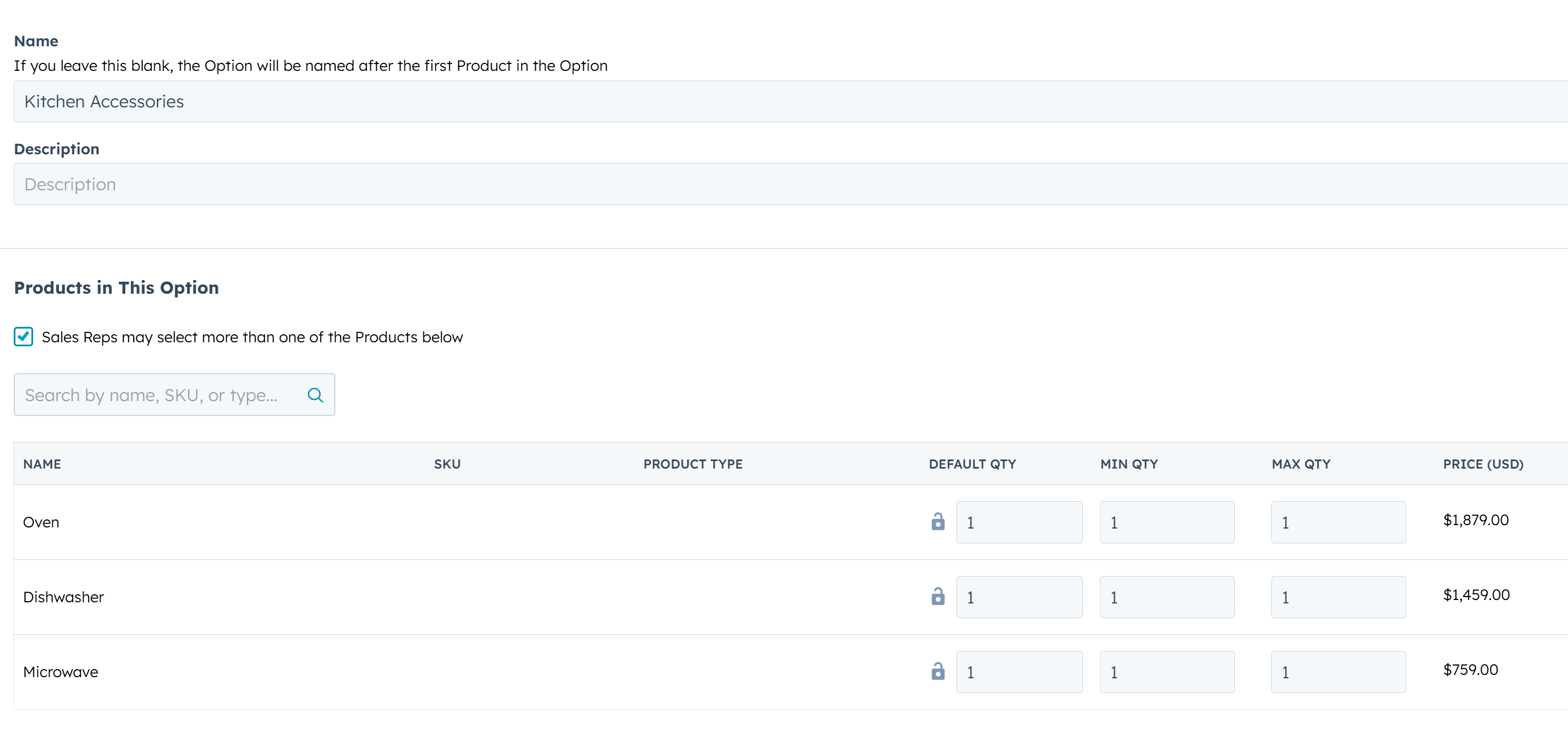The image size is (1568, 744).
Task: Select the Microwave product row
Action: [x=426, y=671]
